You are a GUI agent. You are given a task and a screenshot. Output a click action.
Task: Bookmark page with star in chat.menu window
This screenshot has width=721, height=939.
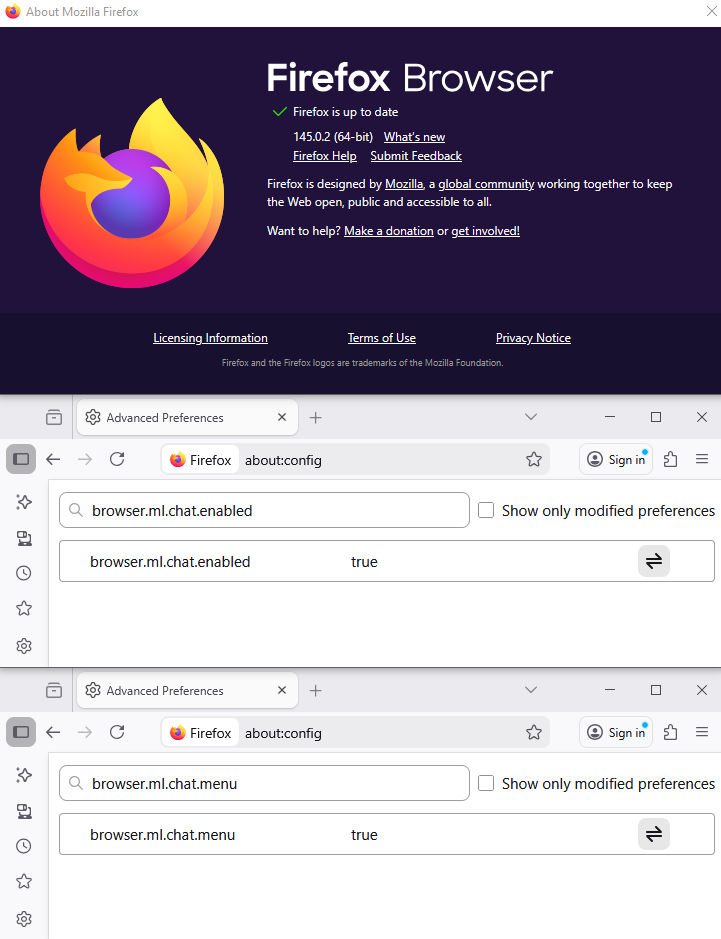[534, 732]
